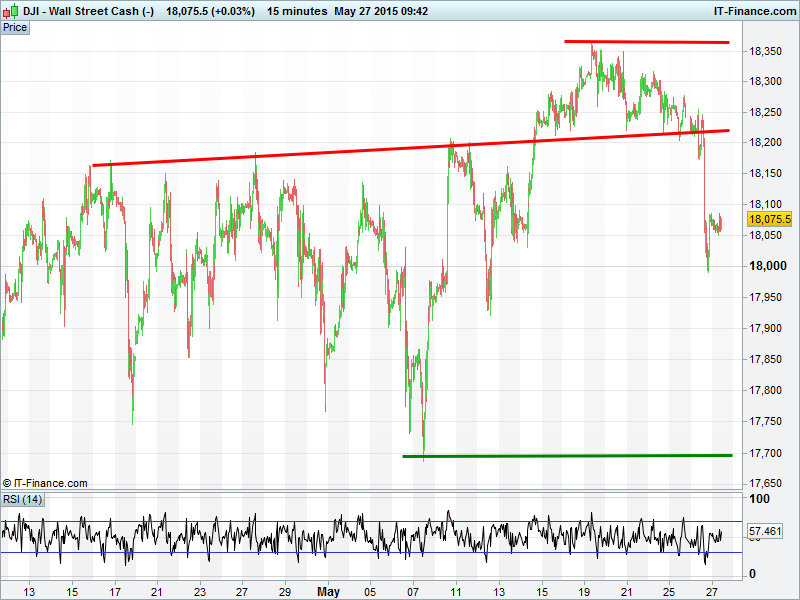The height and width of the screenshot is (600, 800).
Task: Open the 15 minutes timeframe selector
Action: click(x=297, y=11)
